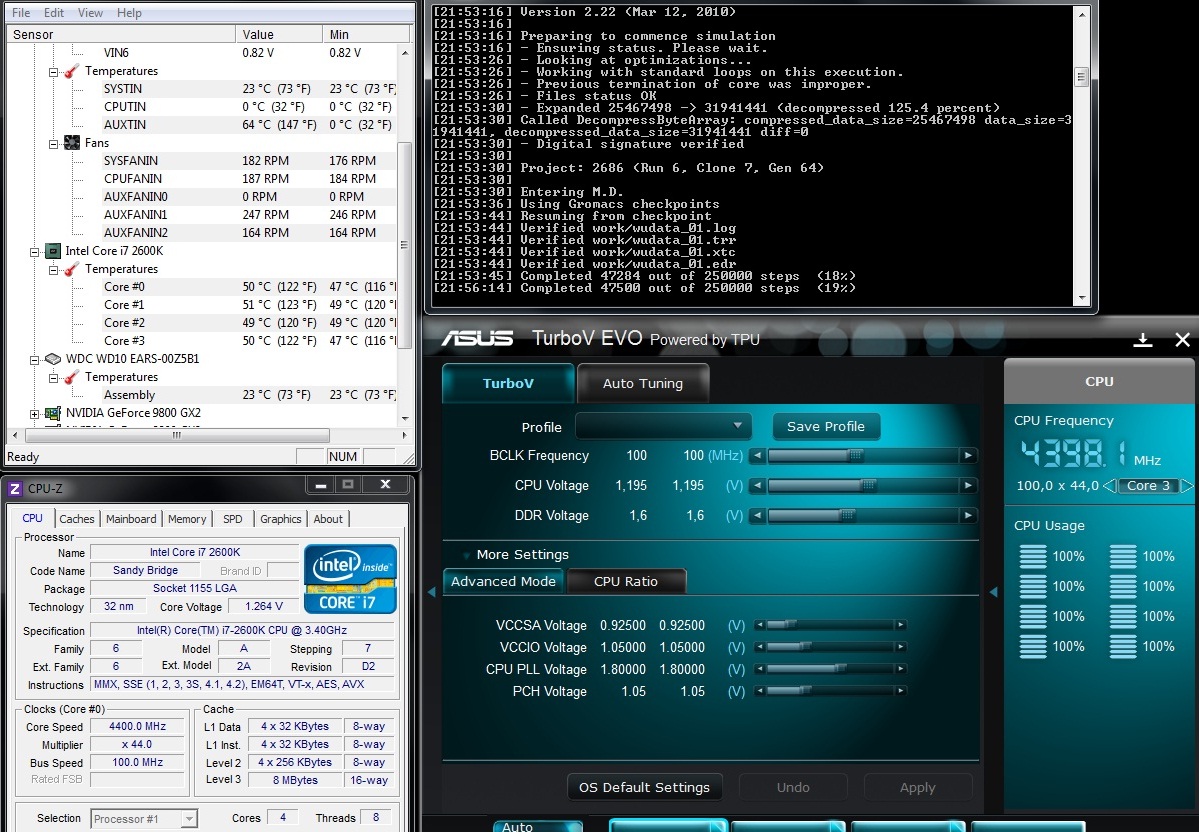Switch to the Graphics tab in CPU-Z
Image resolution: width=1199 pixels, height=832 pixels.
point(281,518)
